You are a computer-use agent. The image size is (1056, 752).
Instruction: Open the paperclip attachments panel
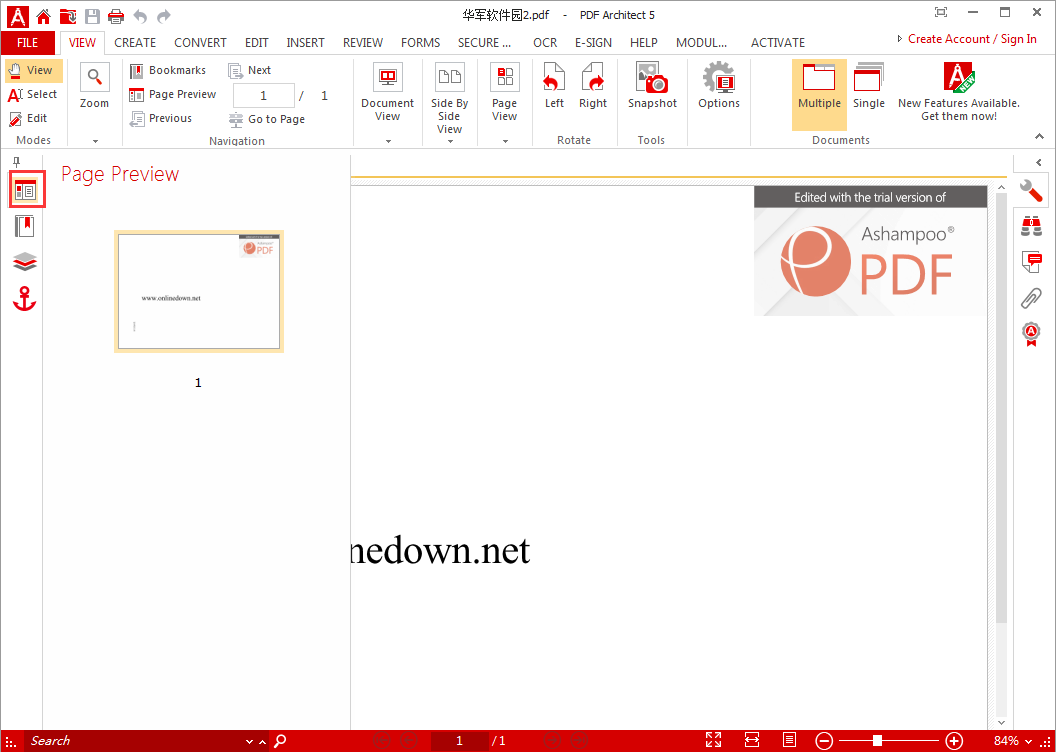(1031, 297)
